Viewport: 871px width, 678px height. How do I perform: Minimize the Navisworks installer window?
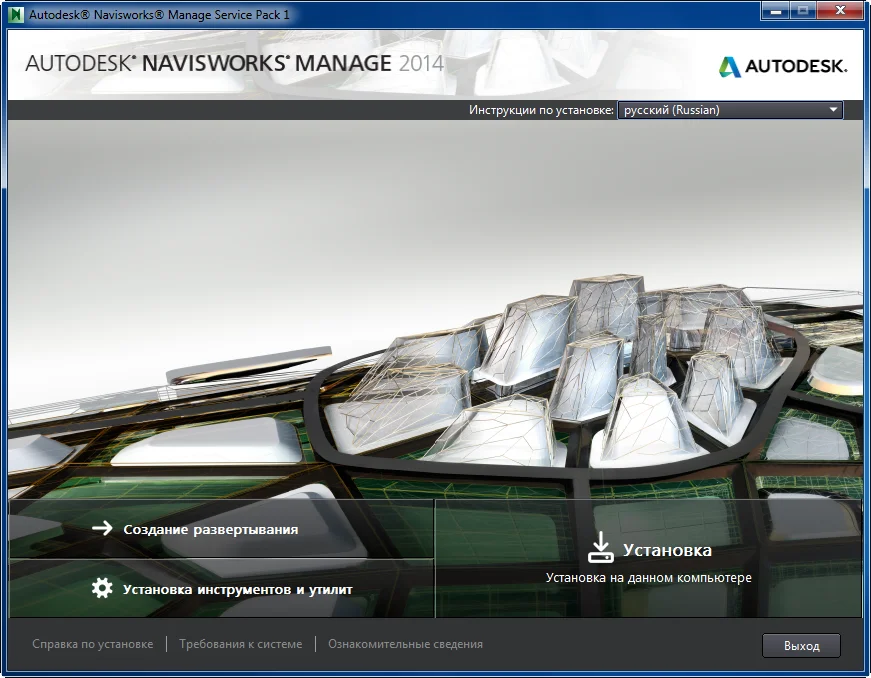[773, 12]
